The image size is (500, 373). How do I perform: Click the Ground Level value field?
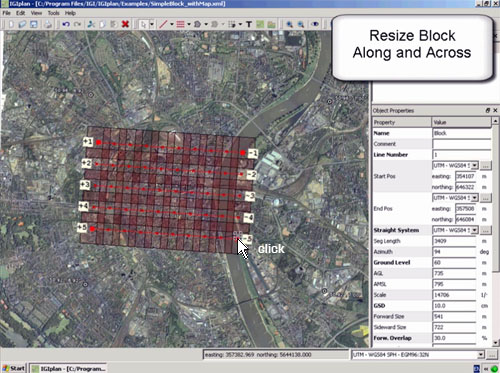click(x=454, y=262)
